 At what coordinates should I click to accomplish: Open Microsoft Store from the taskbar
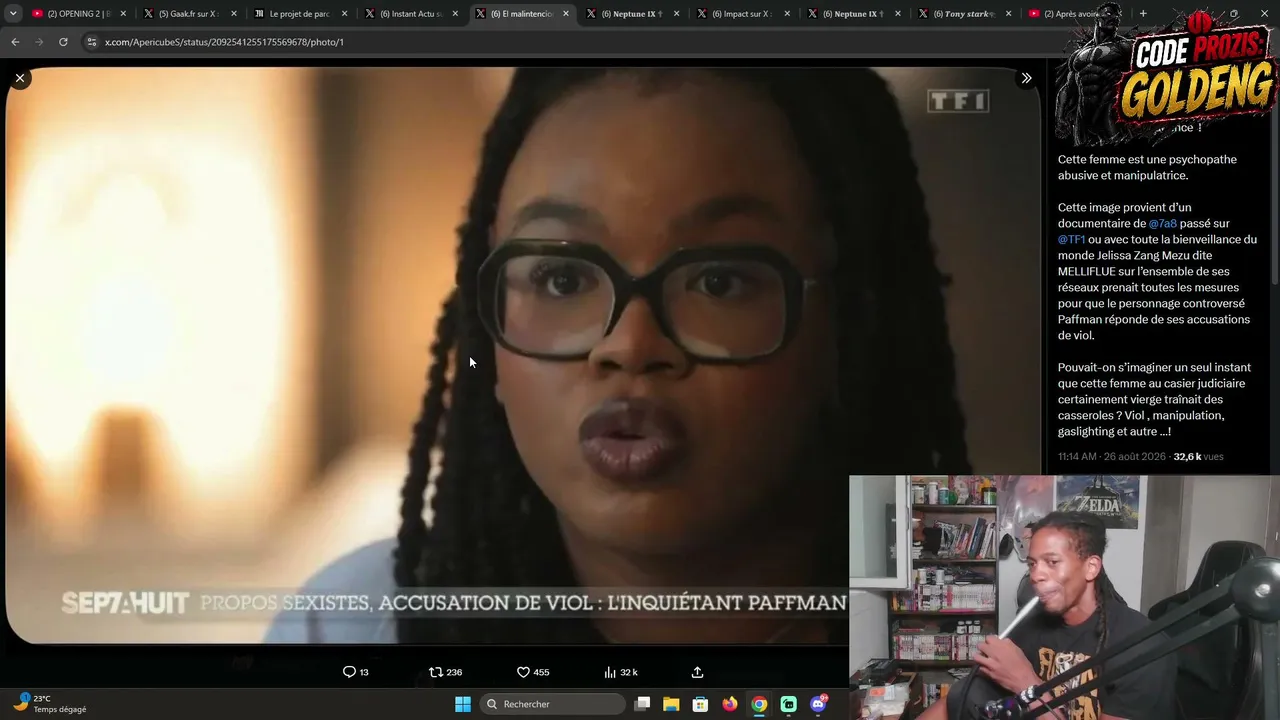700,704
